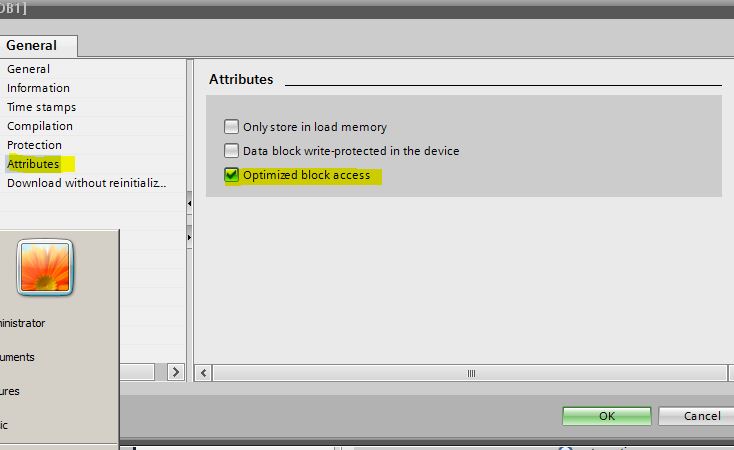734x450 pixels.
Task: Enable Only store in load memory
Action: pos(232,127)
